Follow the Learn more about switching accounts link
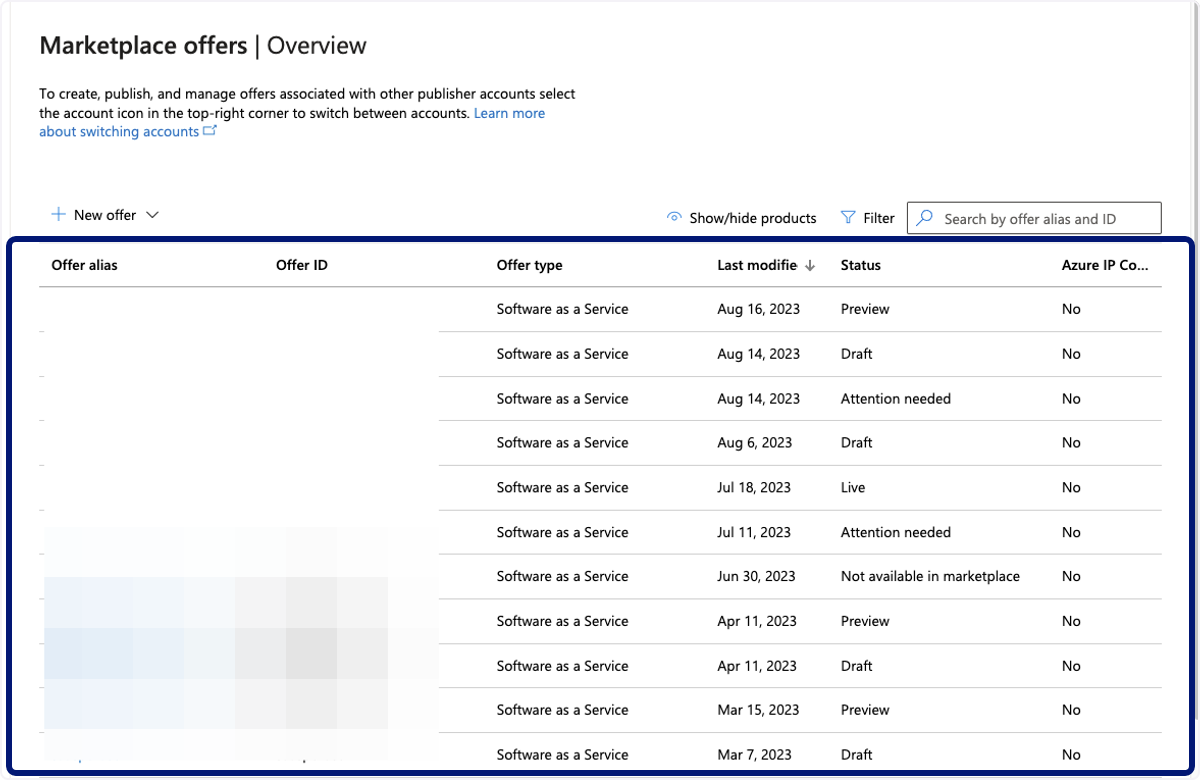This screenshot has height=780, width=1200. tap(292, 122)
